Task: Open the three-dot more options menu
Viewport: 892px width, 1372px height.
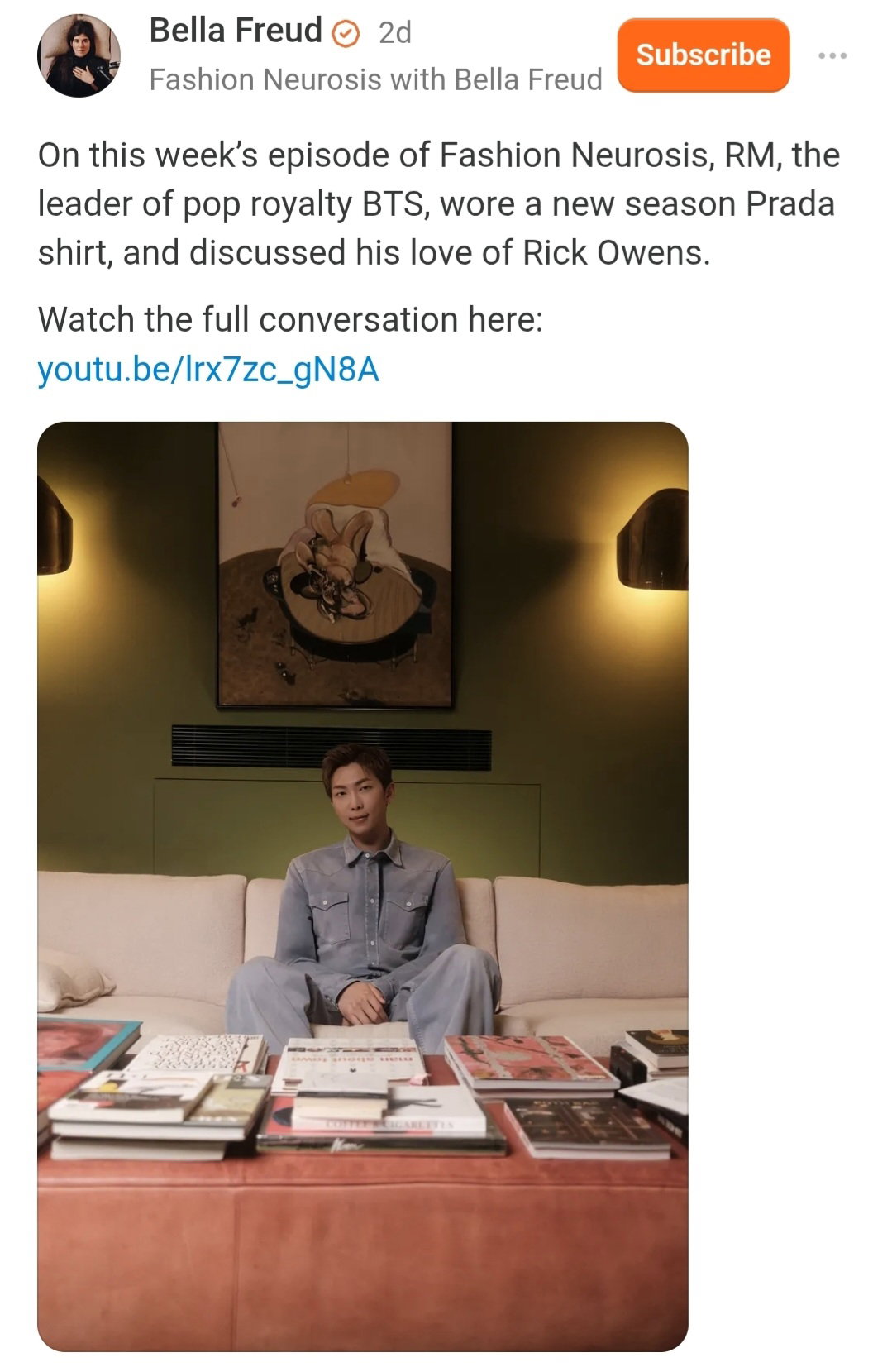Action: click(x=832, y=55)
